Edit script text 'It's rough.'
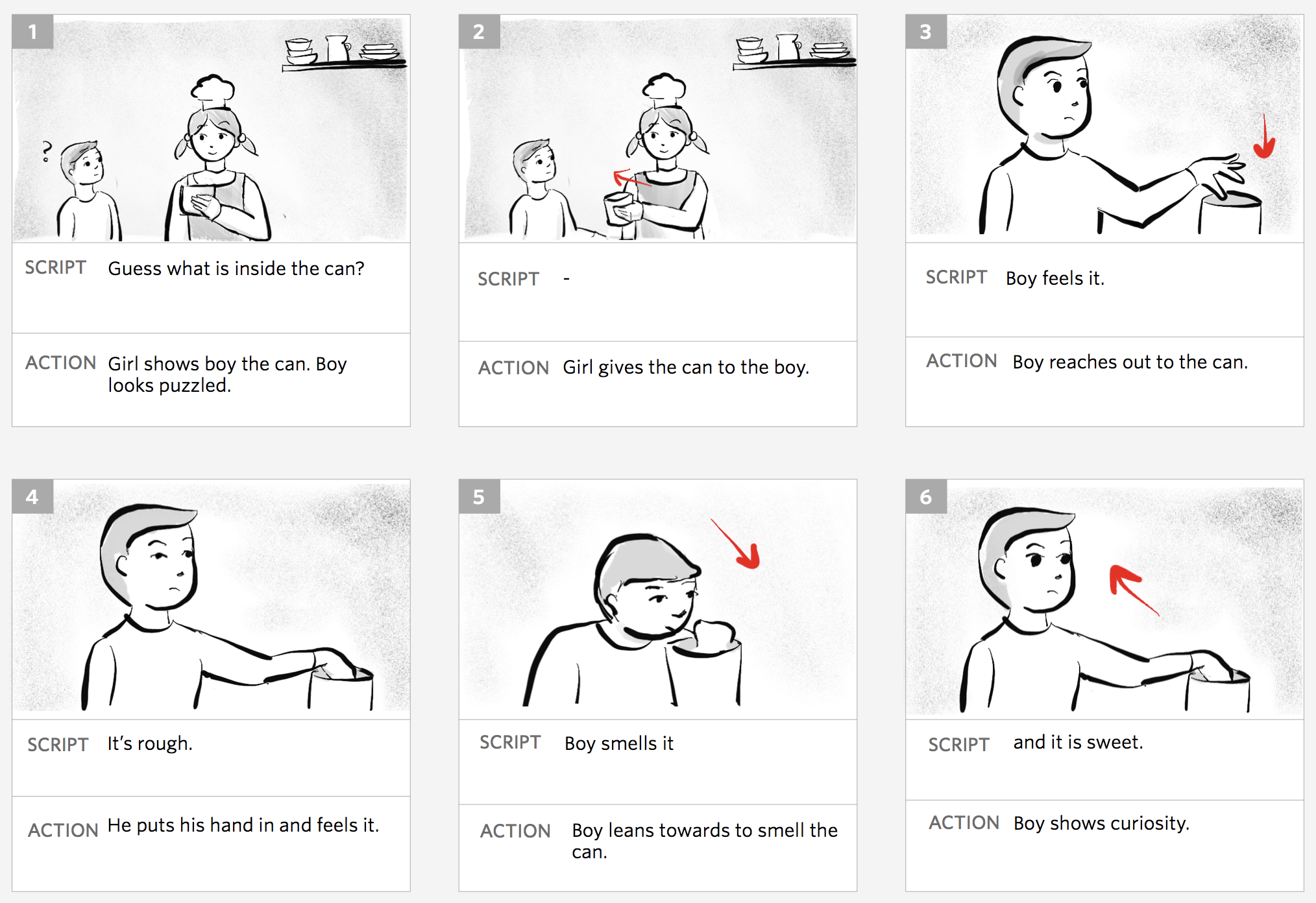The height and width of the screenshot is (903, 1316). click(150, 743)
